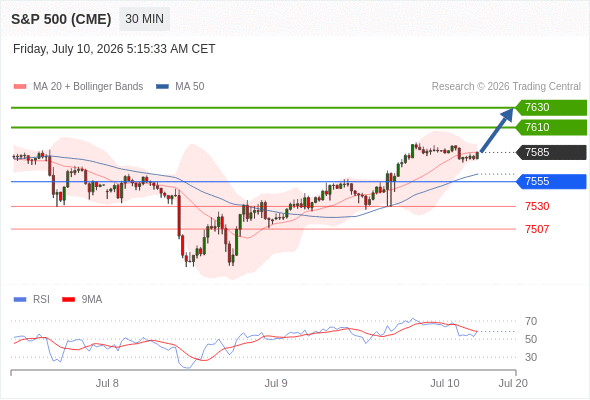590x400 pixels.
Task: Click the RSI 70 level label
Action: click(531, 321)
